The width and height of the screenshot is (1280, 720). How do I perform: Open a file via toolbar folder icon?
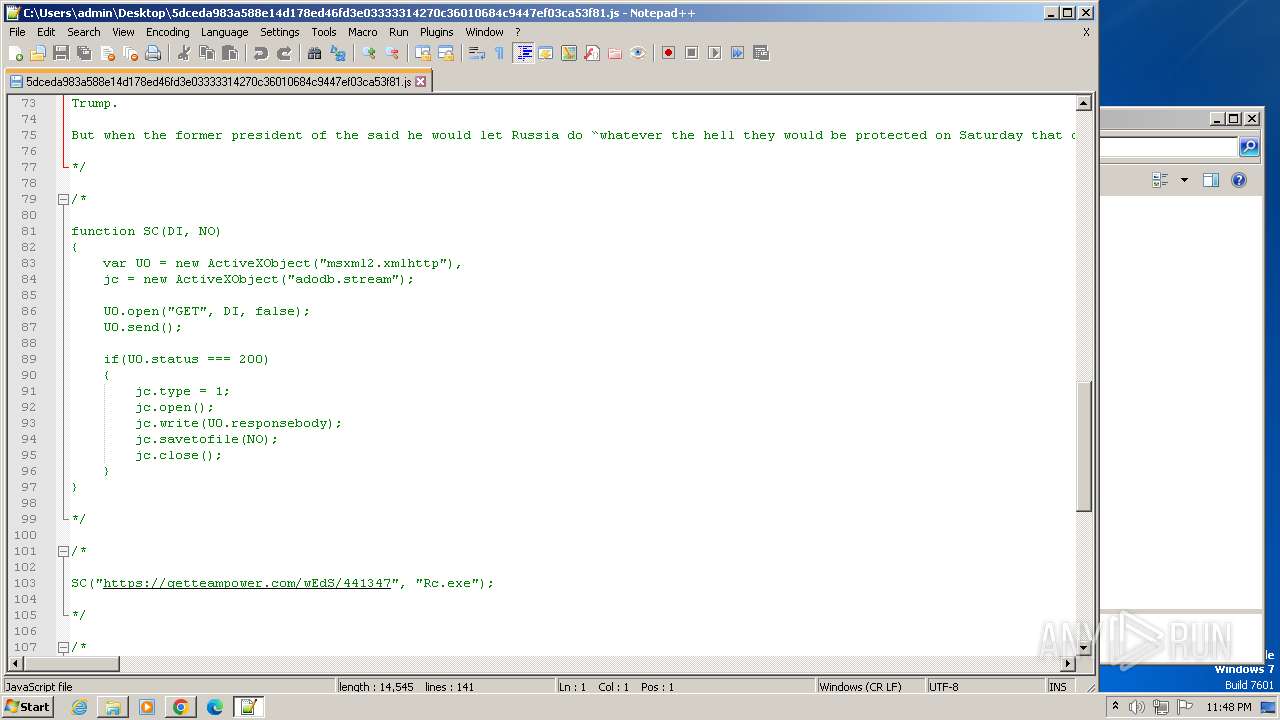(x=38, y=53)
